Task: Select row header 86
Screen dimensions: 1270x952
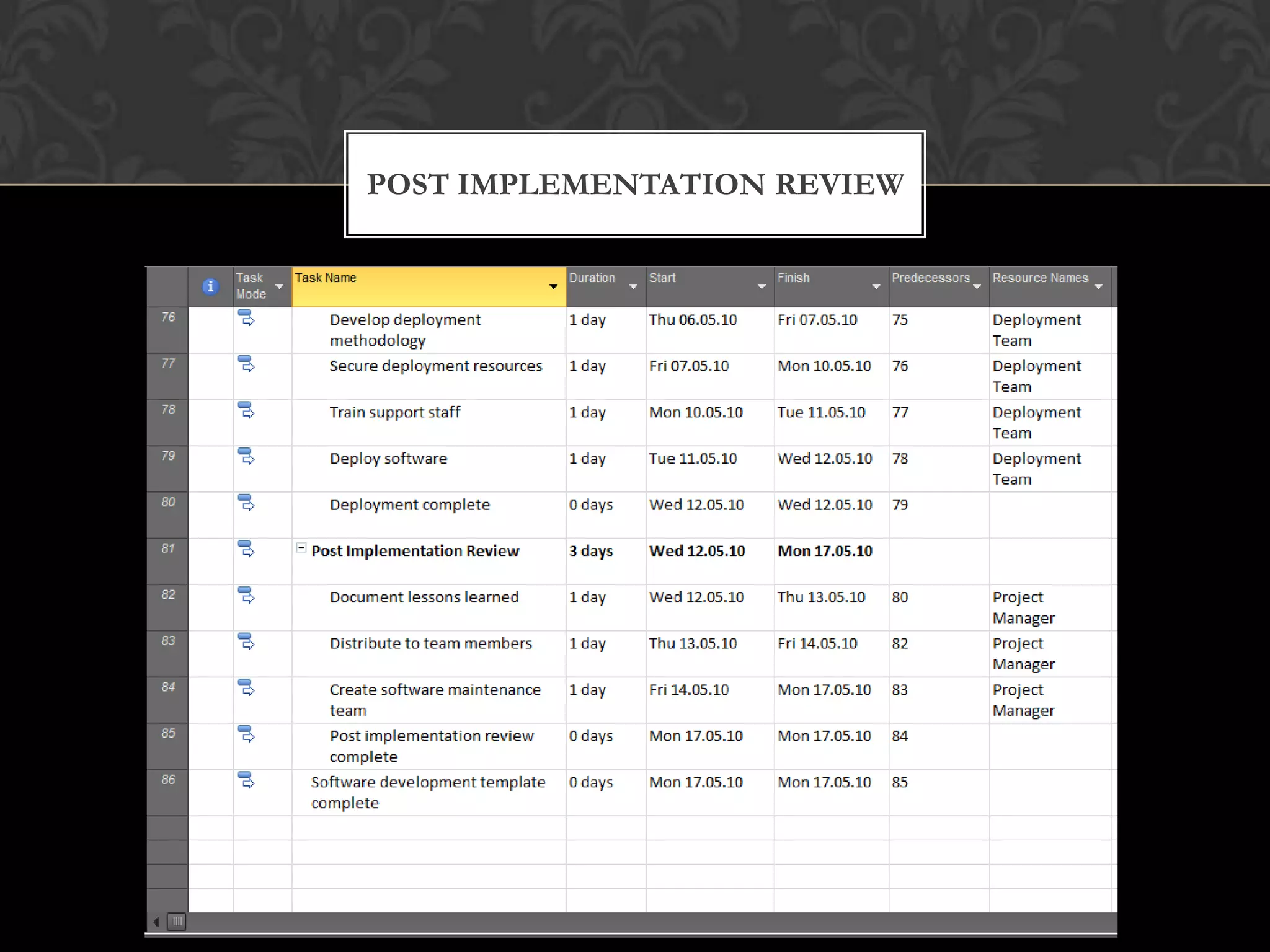Action: click(167, 792)
